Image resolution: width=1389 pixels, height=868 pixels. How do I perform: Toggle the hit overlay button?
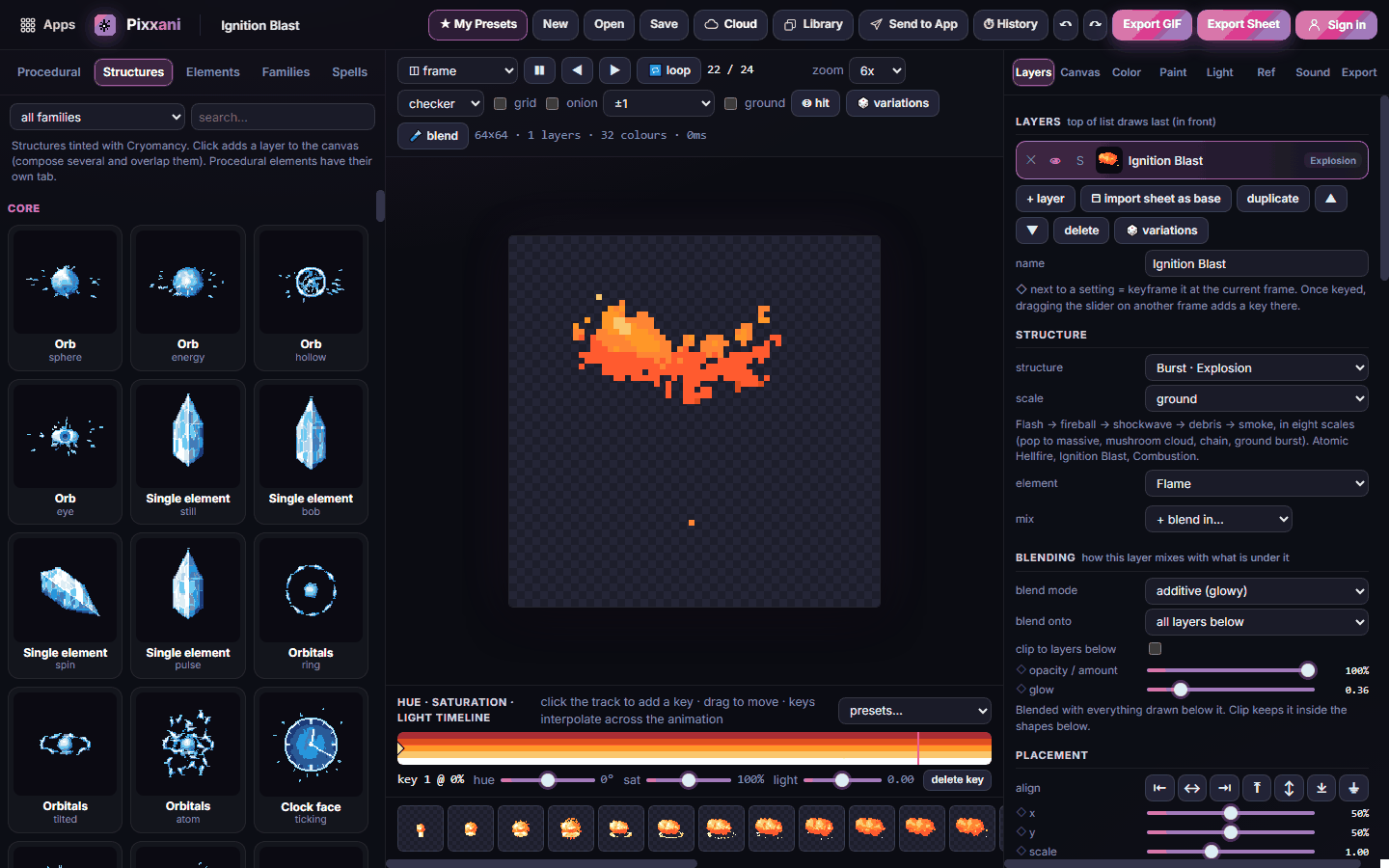[x=816, y=103]
